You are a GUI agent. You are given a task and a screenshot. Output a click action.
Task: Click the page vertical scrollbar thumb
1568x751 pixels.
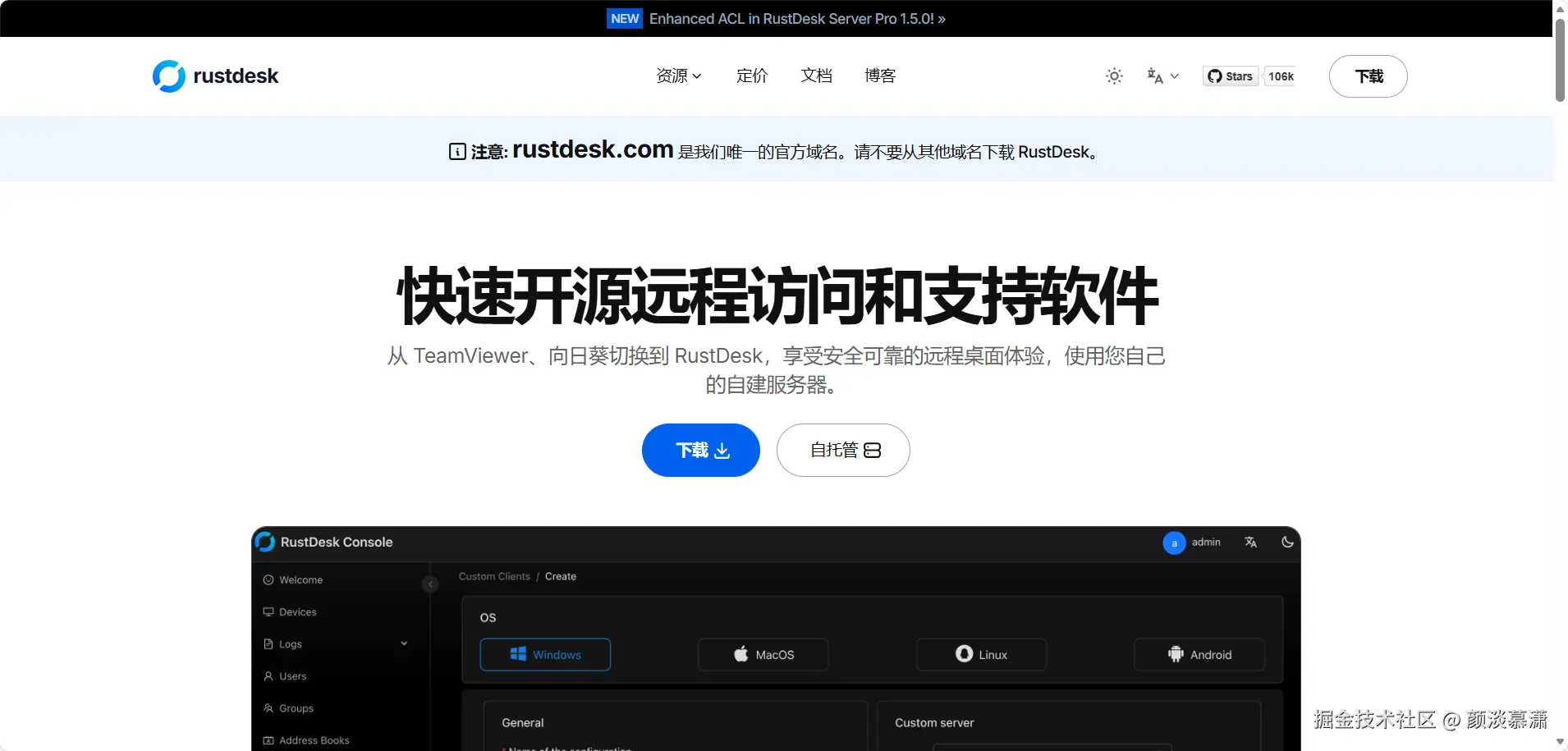[x=1560, y=60]
